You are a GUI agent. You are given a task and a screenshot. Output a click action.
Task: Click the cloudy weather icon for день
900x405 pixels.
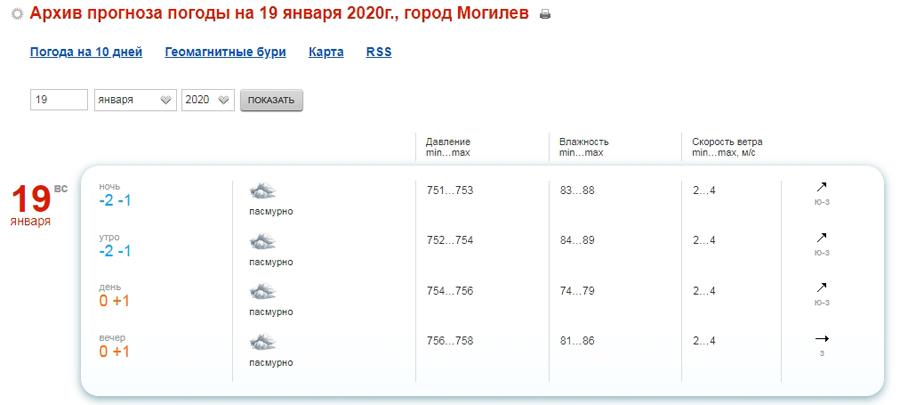263,291
